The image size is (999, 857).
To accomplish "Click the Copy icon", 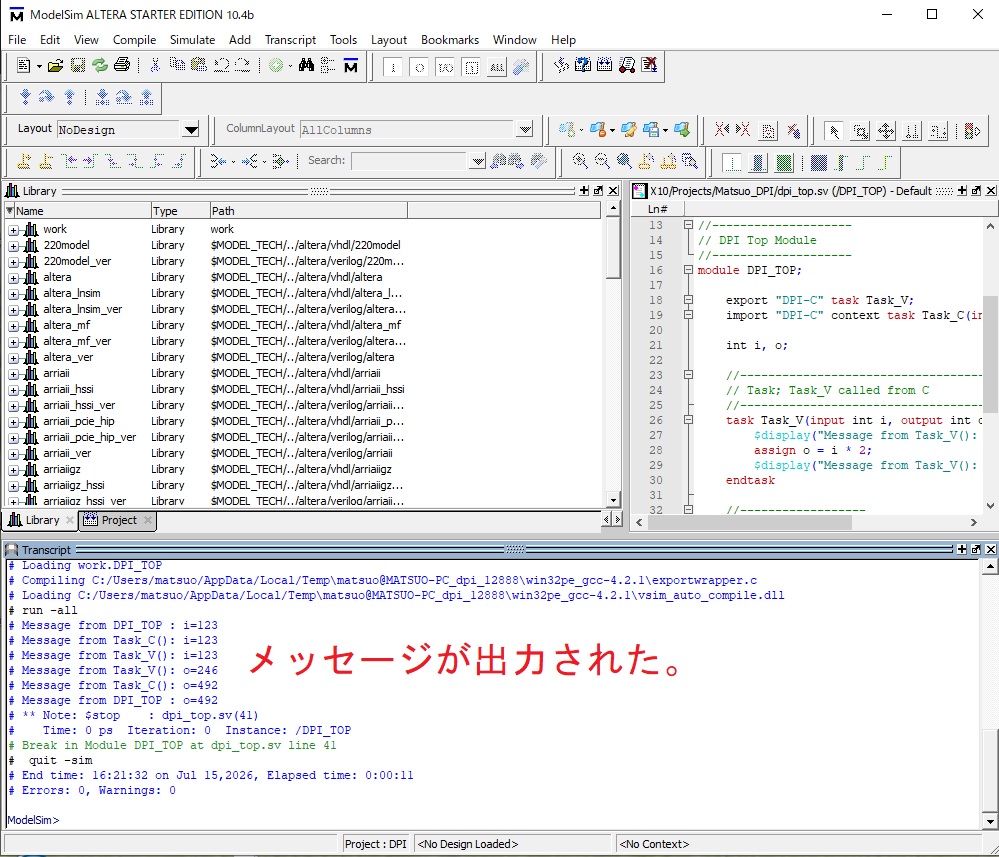I will (x=177, y=65).
